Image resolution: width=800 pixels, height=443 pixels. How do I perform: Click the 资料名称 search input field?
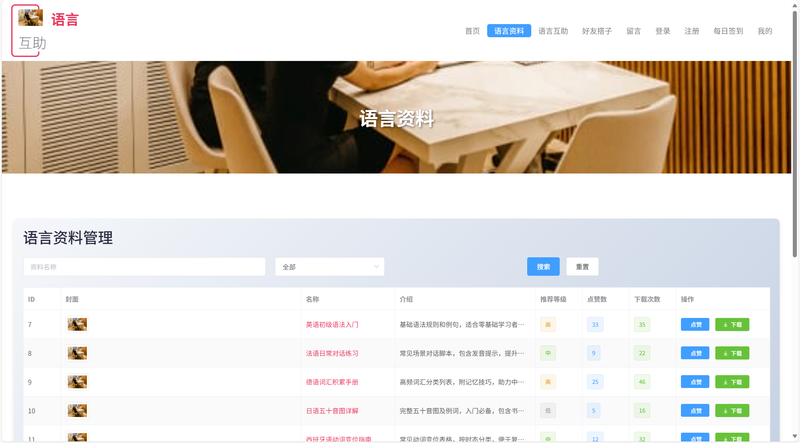point(144,267)
